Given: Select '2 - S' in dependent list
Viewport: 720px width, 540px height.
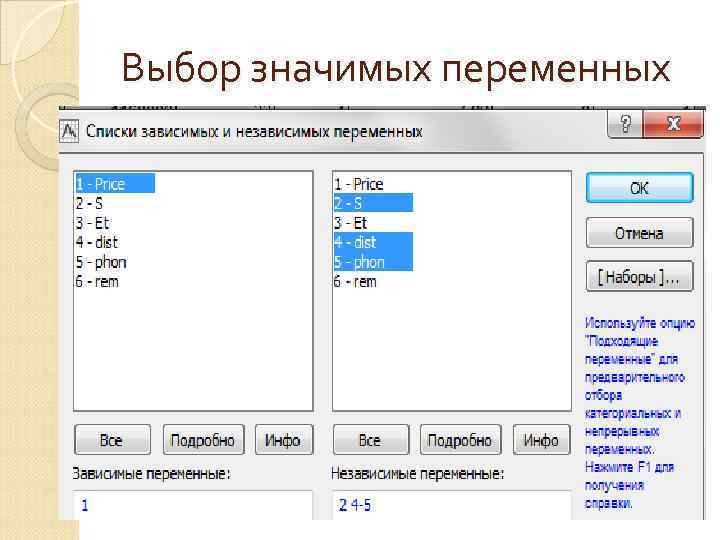Looking at the screenshot, I should pos(90,203).
